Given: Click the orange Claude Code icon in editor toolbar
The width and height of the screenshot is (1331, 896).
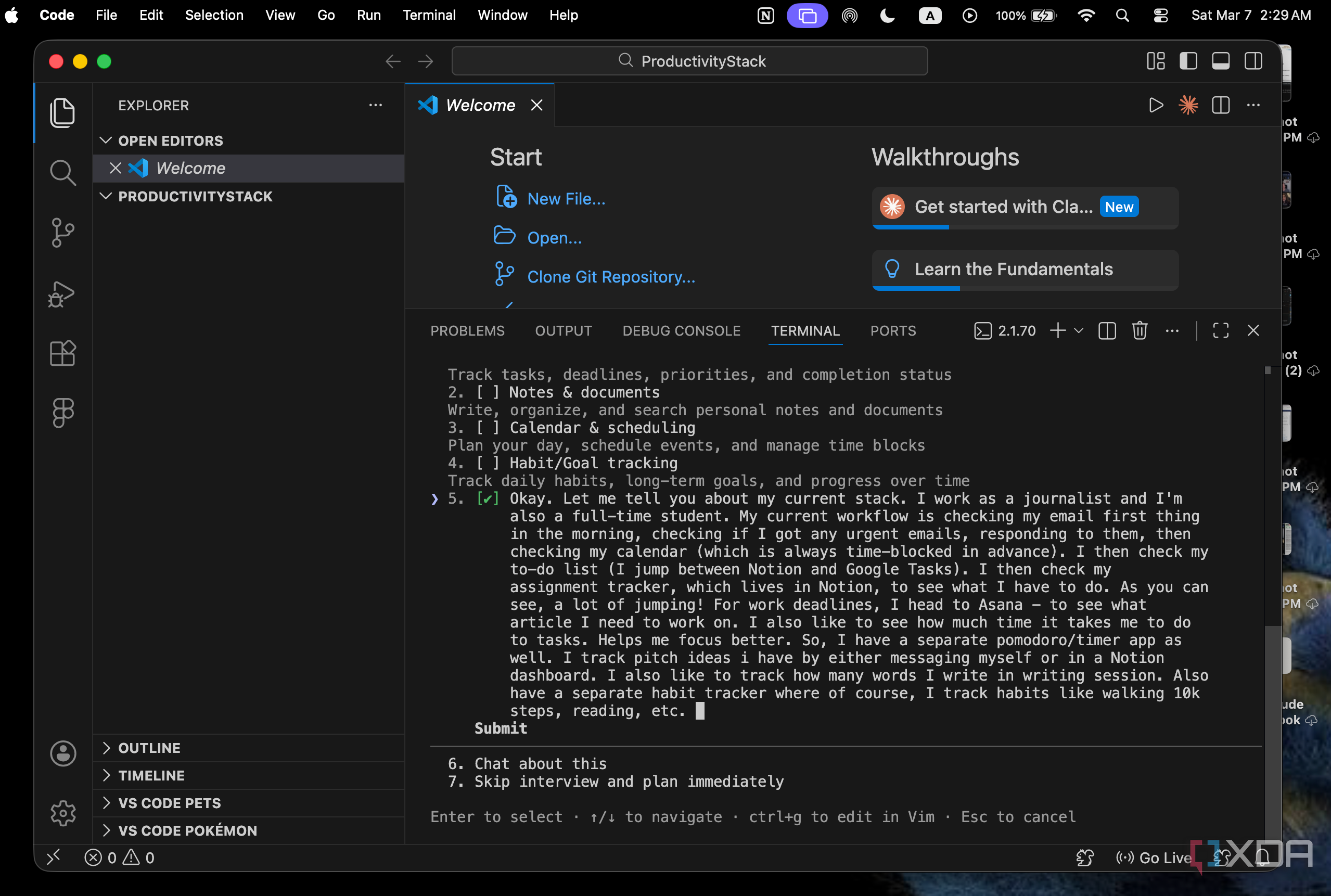Looking at the screenshot, I should tap(1188, 105).
